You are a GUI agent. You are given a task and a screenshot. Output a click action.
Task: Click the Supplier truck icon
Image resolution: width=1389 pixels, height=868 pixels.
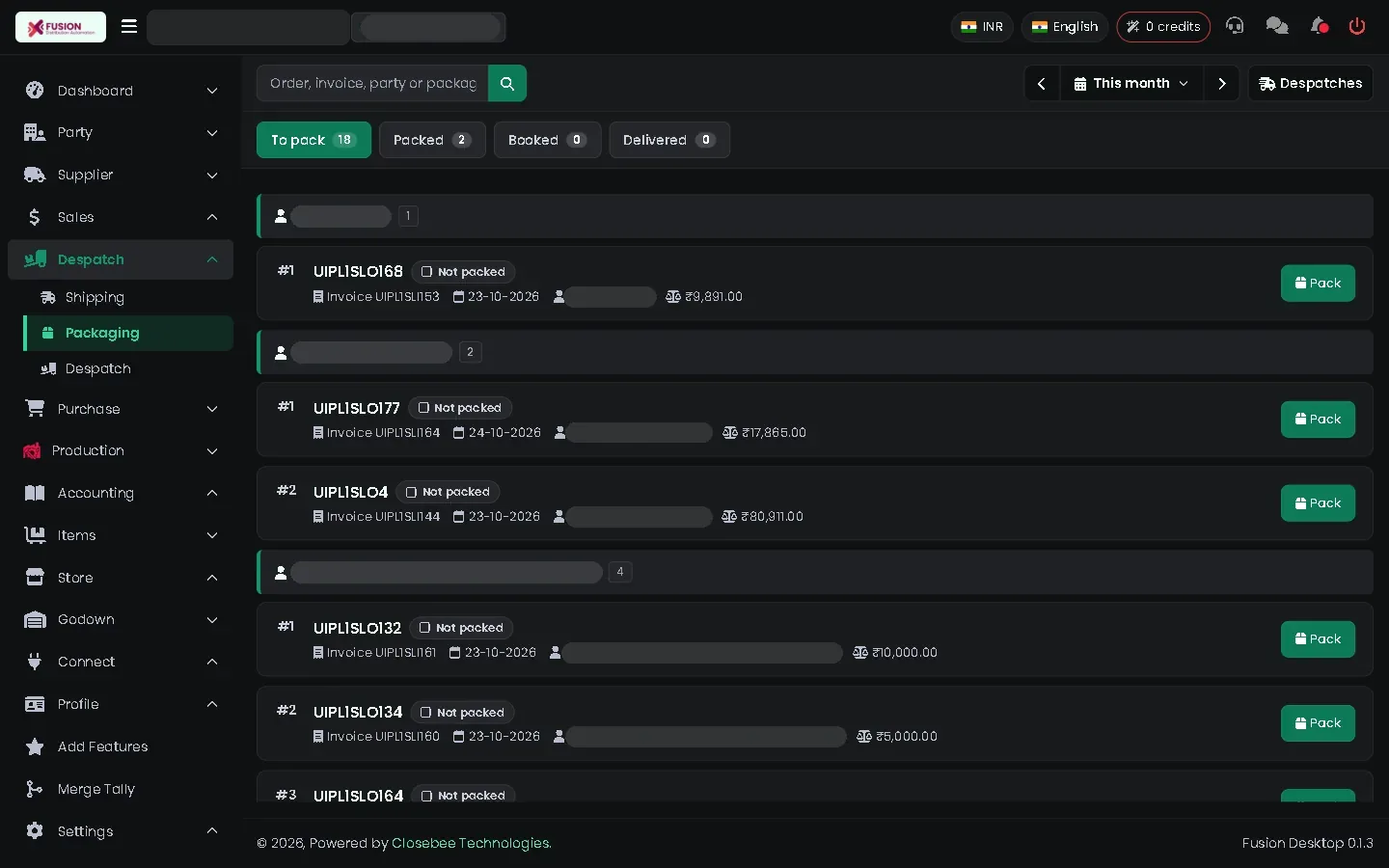35,175
